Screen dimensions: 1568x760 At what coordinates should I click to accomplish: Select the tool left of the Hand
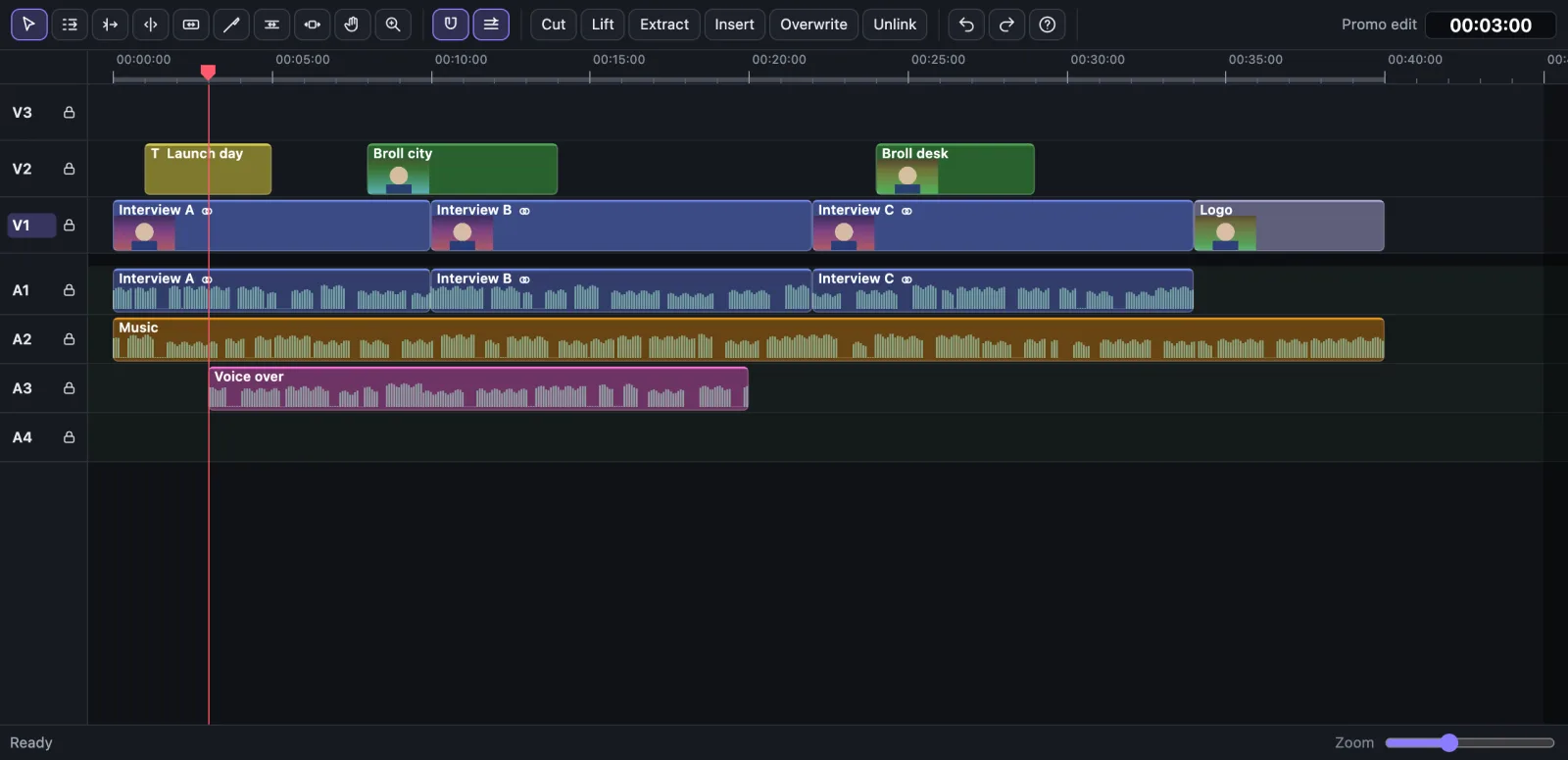tap(312, 25)
